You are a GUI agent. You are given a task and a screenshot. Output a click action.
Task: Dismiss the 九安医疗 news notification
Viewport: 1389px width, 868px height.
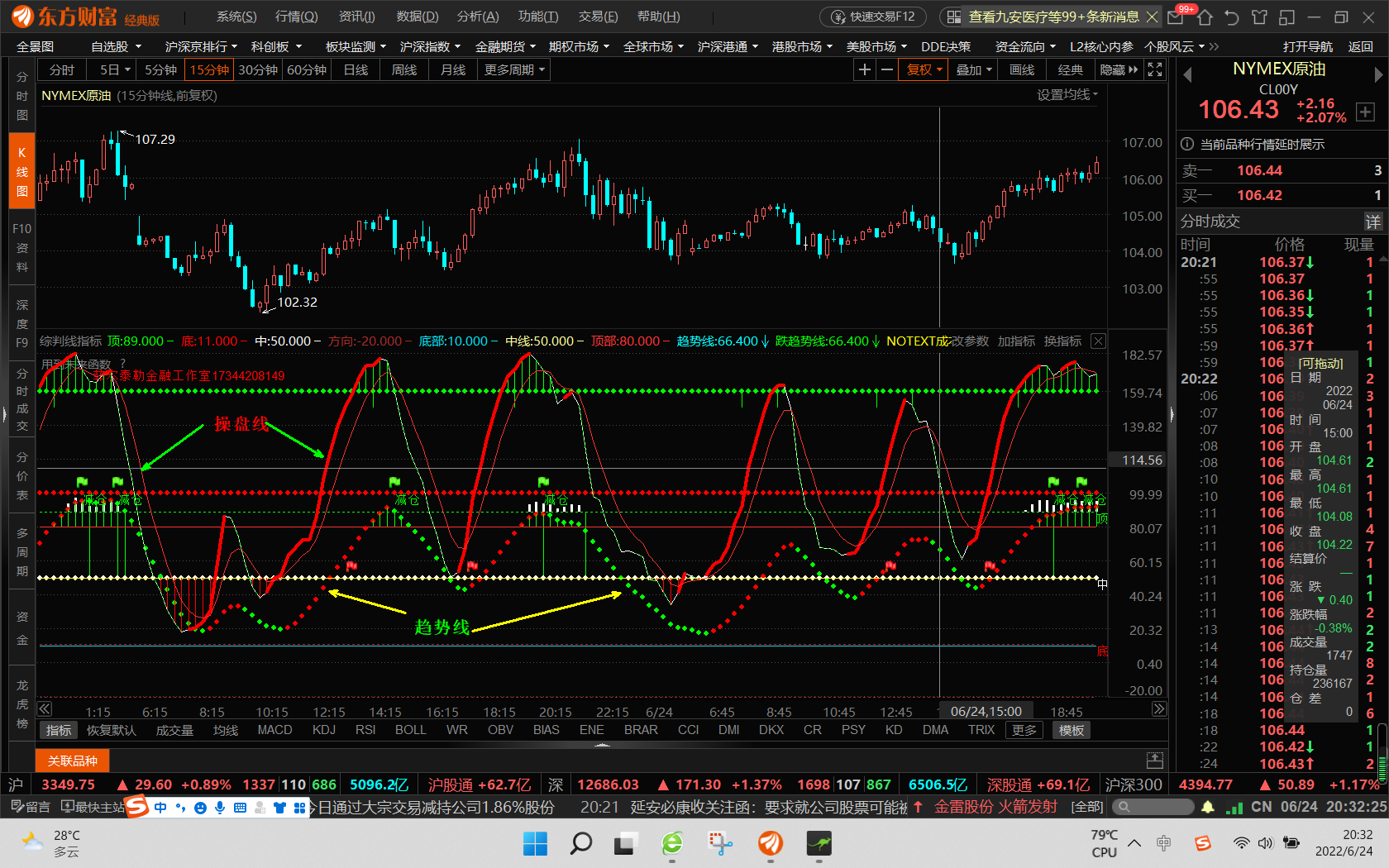point(1152,17)
